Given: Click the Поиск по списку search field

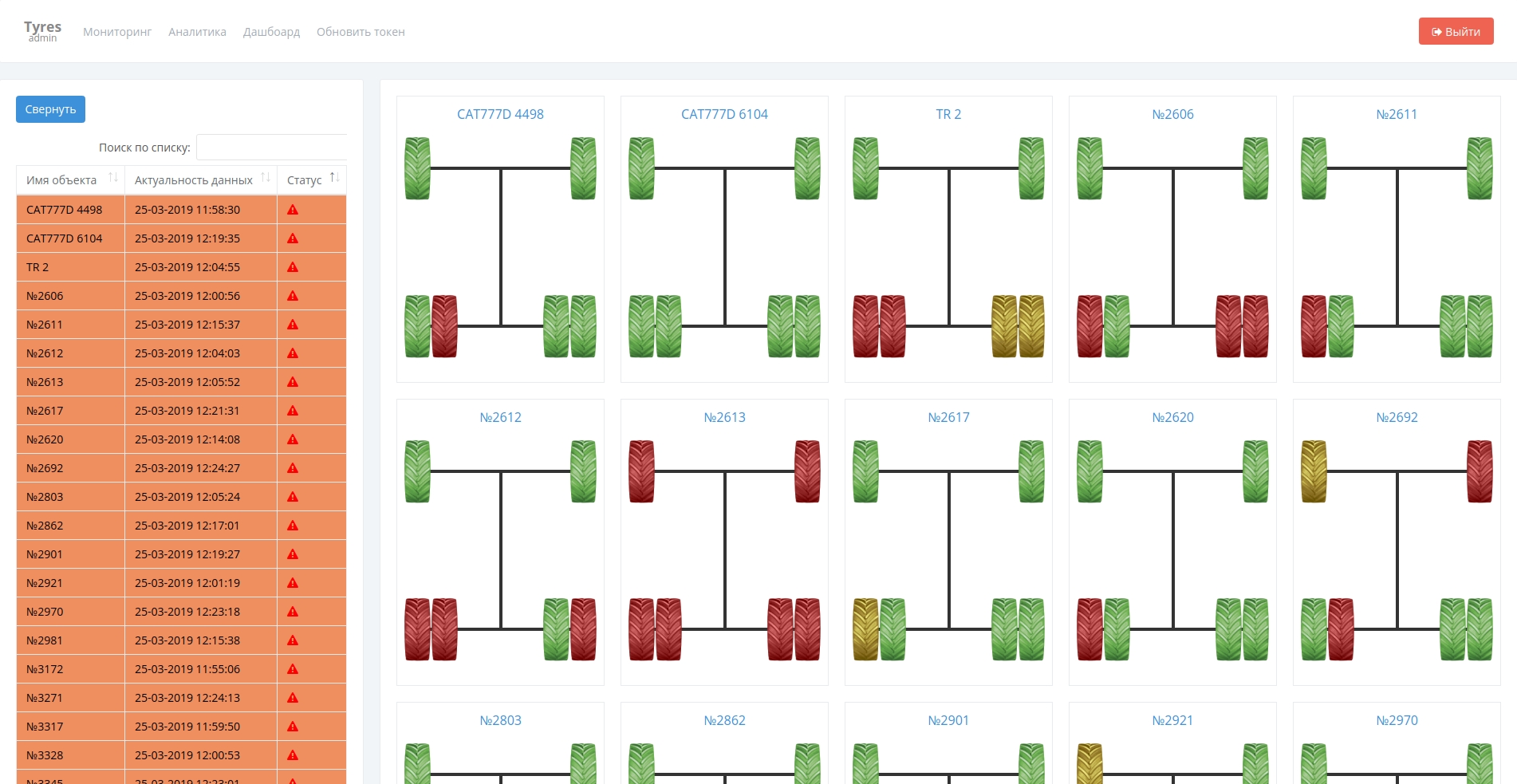Looking at the screenshot, I should (271, 148).
